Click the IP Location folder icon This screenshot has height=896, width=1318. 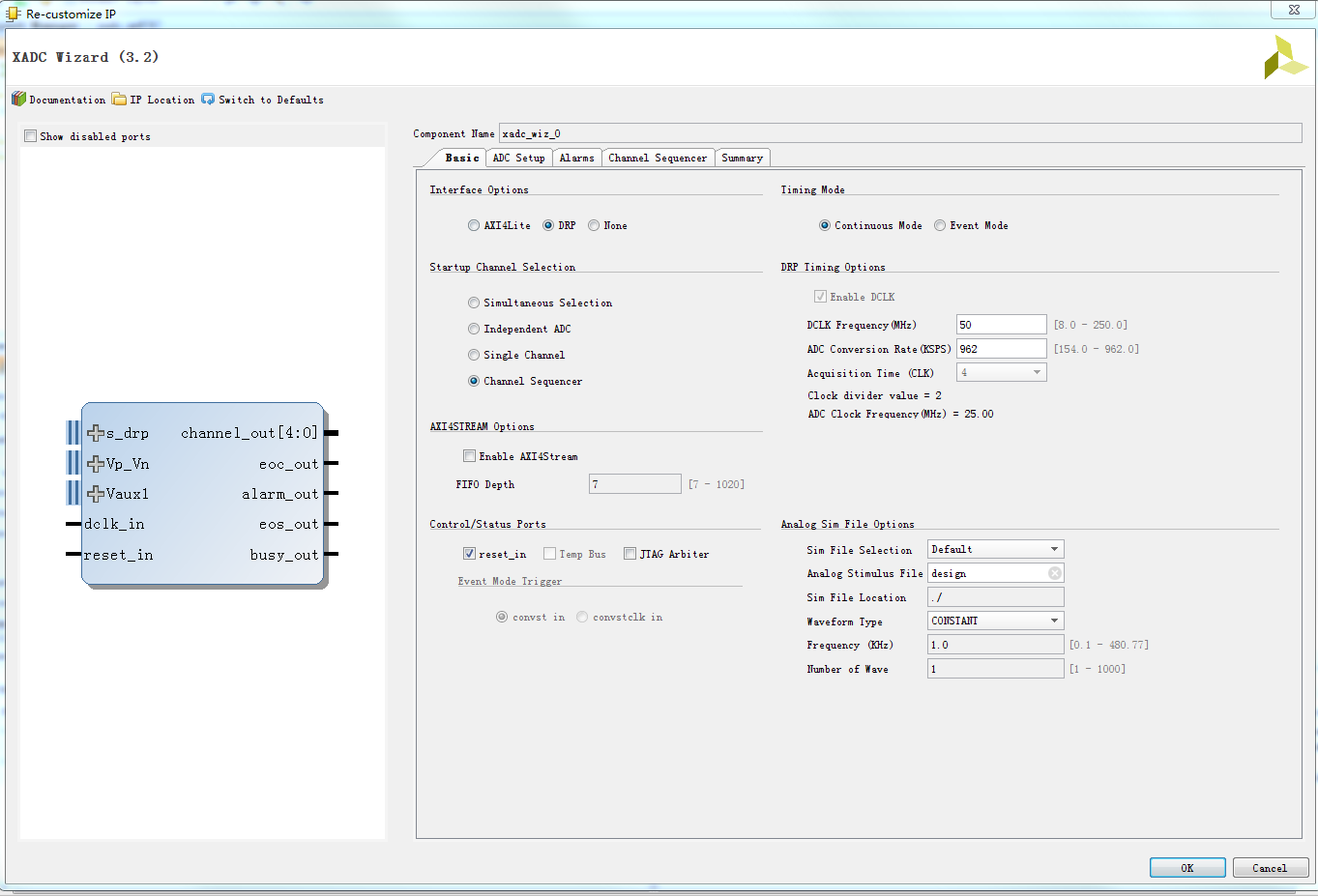[x=119, y=99]
